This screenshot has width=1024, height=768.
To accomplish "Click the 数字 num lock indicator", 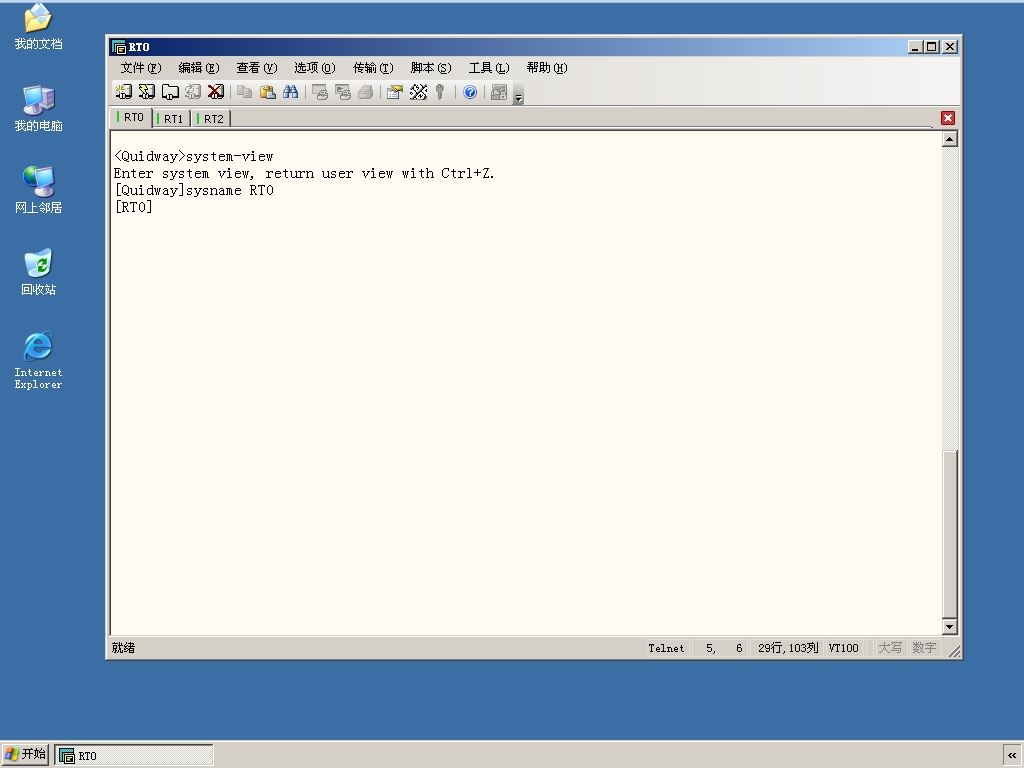I will pos(924,648).
